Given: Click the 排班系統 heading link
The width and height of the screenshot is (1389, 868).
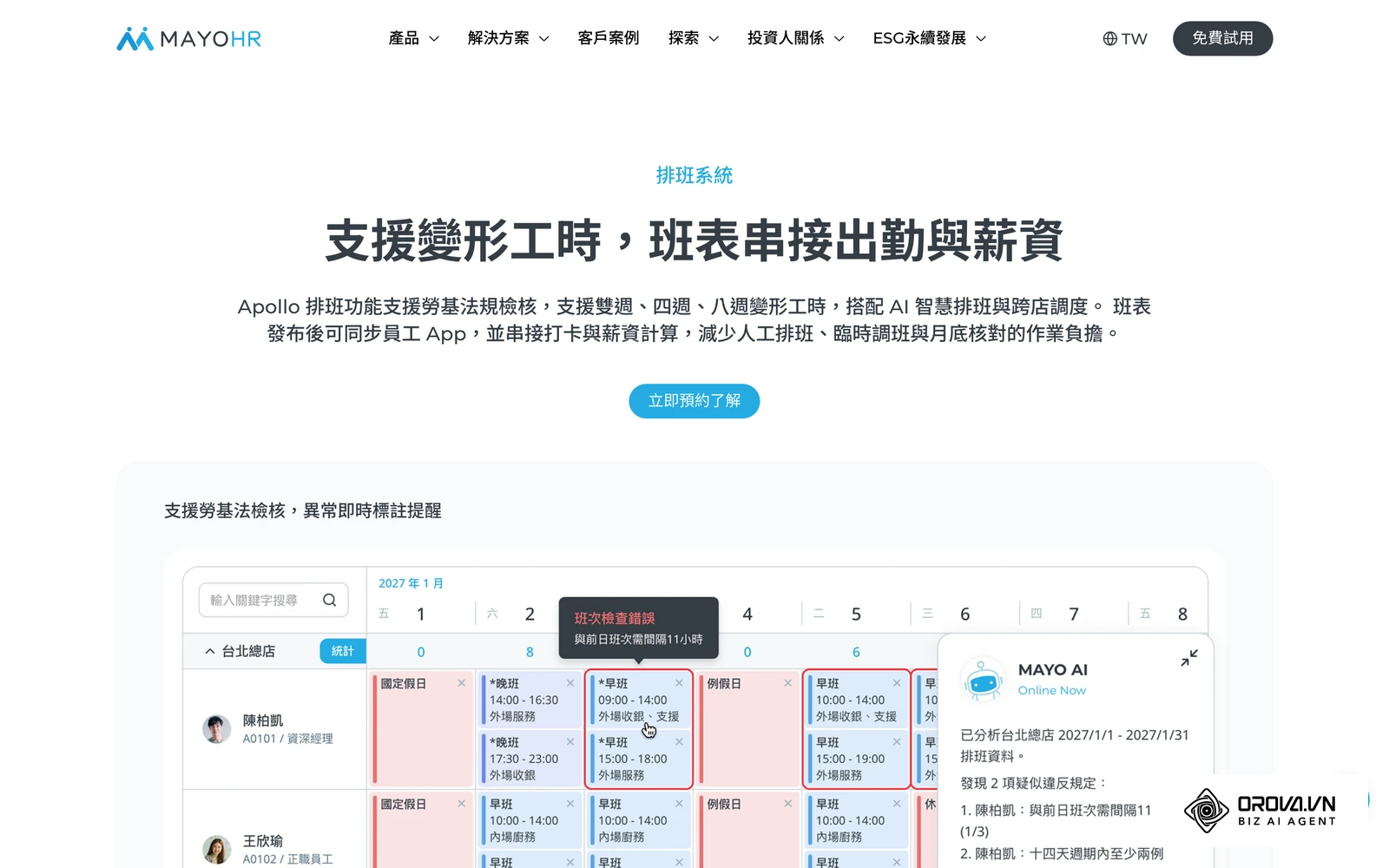Looking at the screenshot, I should 694,175.
